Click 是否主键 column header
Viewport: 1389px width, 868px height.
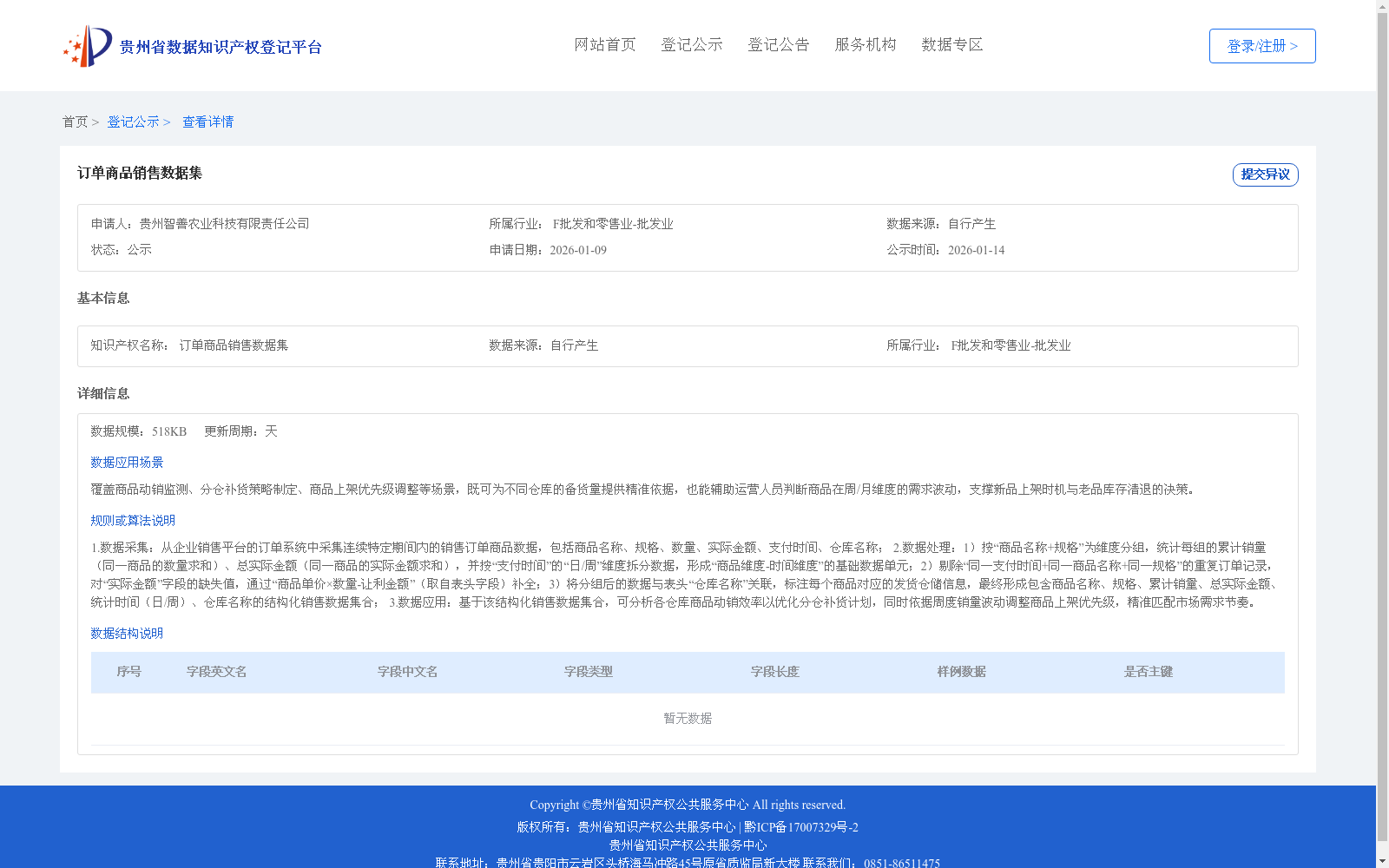click(1149, 672)
